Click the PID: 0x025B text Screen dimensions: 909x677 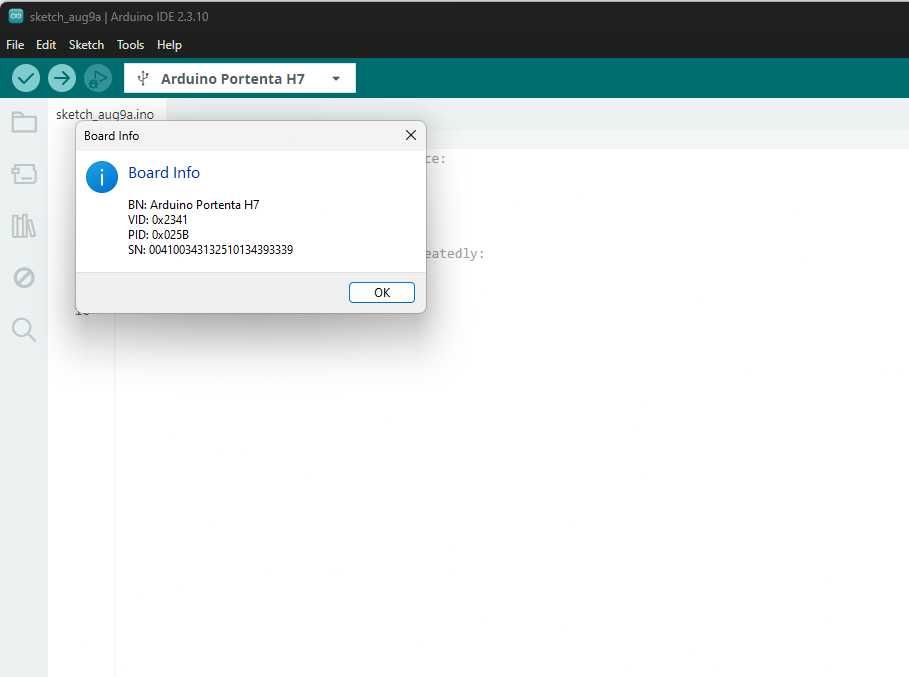coord(158,235)
